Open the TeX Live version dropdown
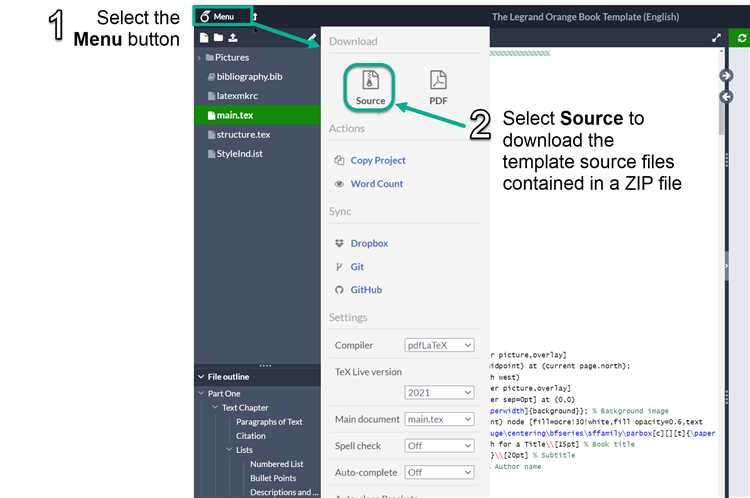Image resolution: width=750 pixels, height=498 pixels. [x=439, y=392]
